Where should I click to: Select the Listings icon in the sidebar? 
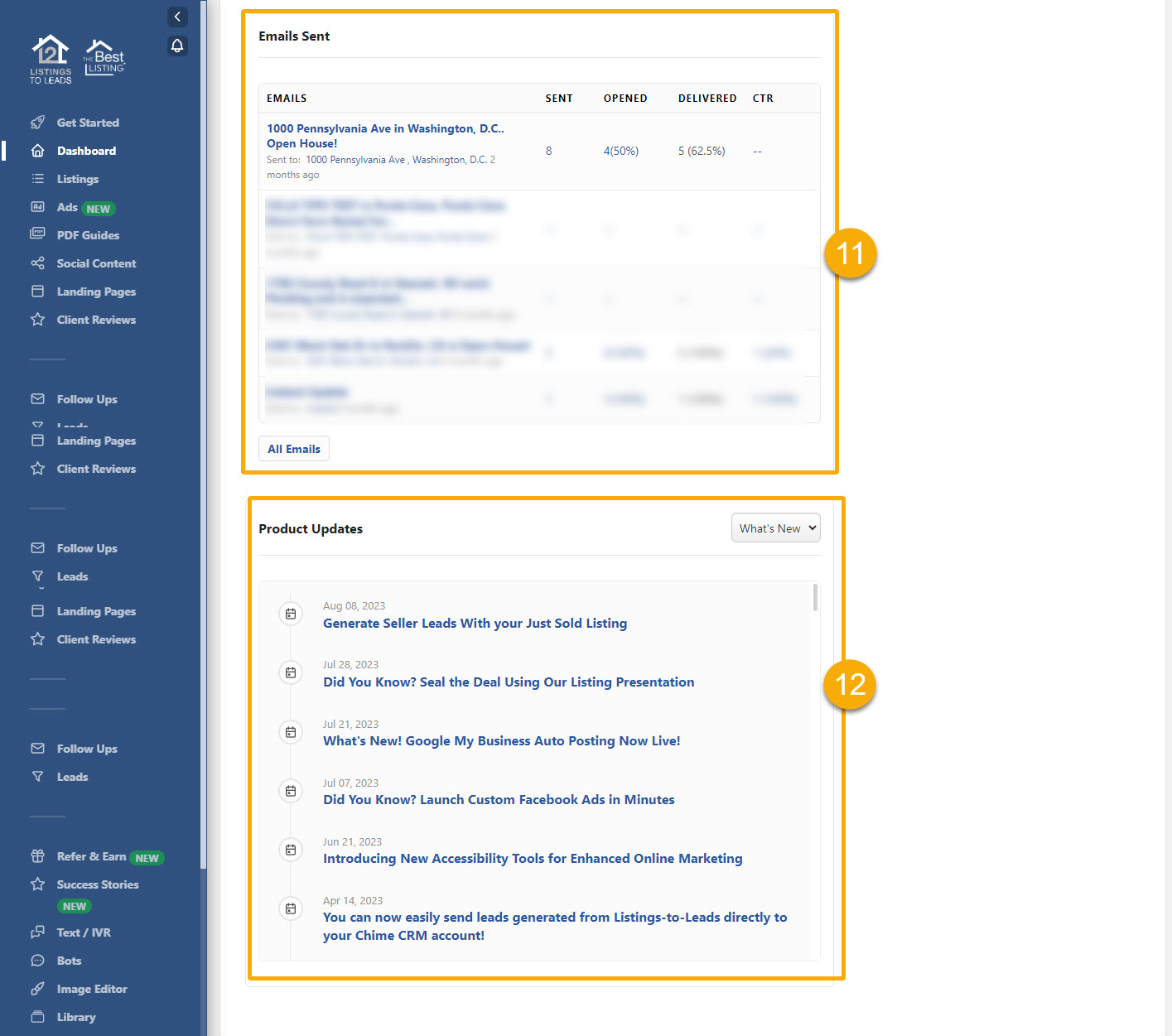(38, 179)
